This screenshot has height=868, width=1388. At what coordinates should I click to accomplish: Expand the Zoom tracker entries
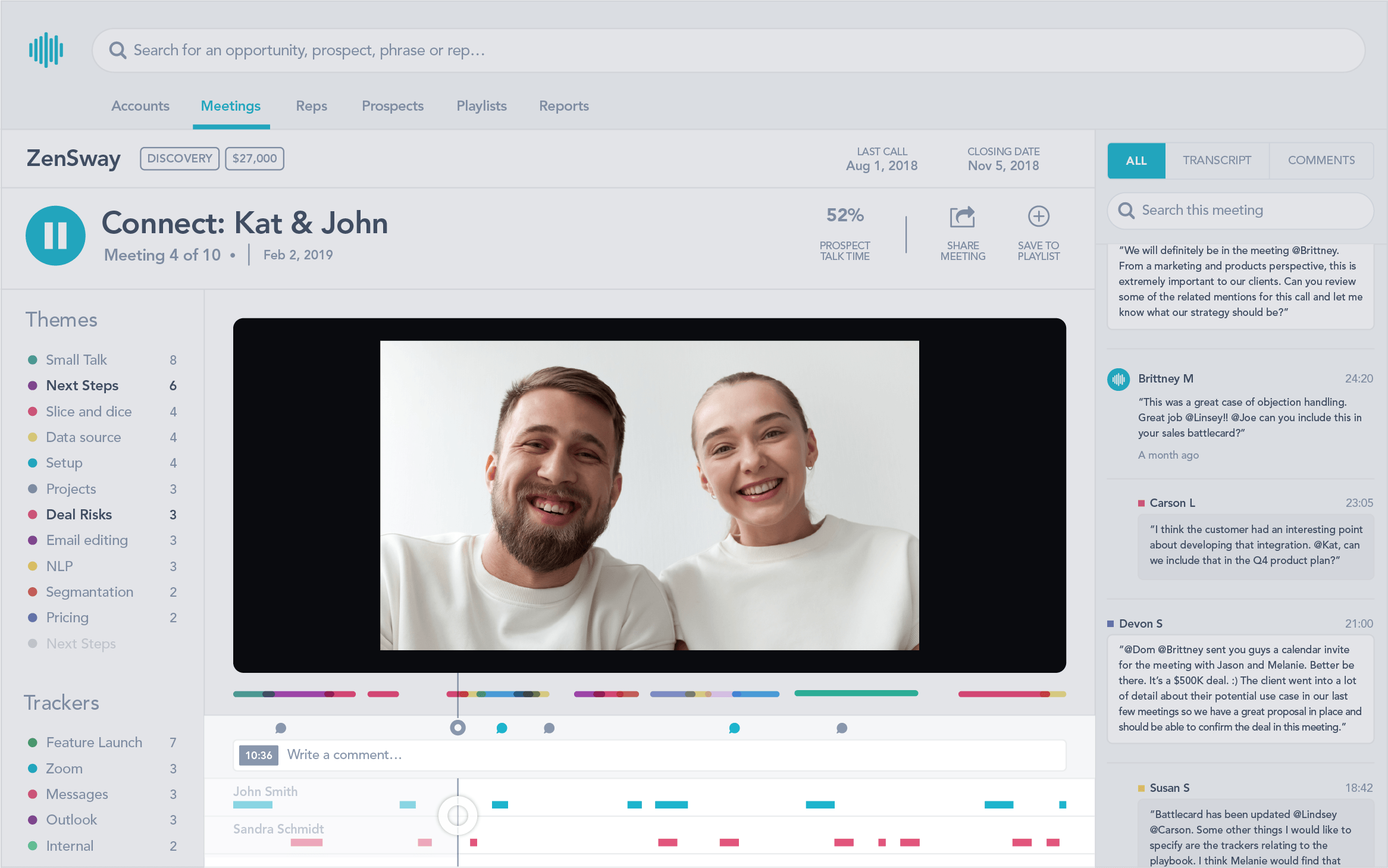(x=64, y=769)
